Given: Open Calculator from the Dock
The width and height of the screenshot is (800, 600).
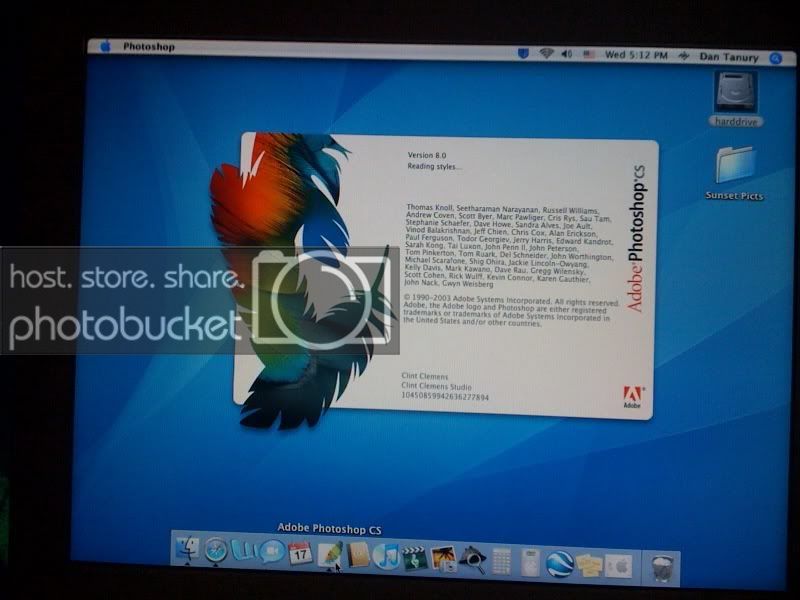Looking at the screenshot, I should 502,561.
